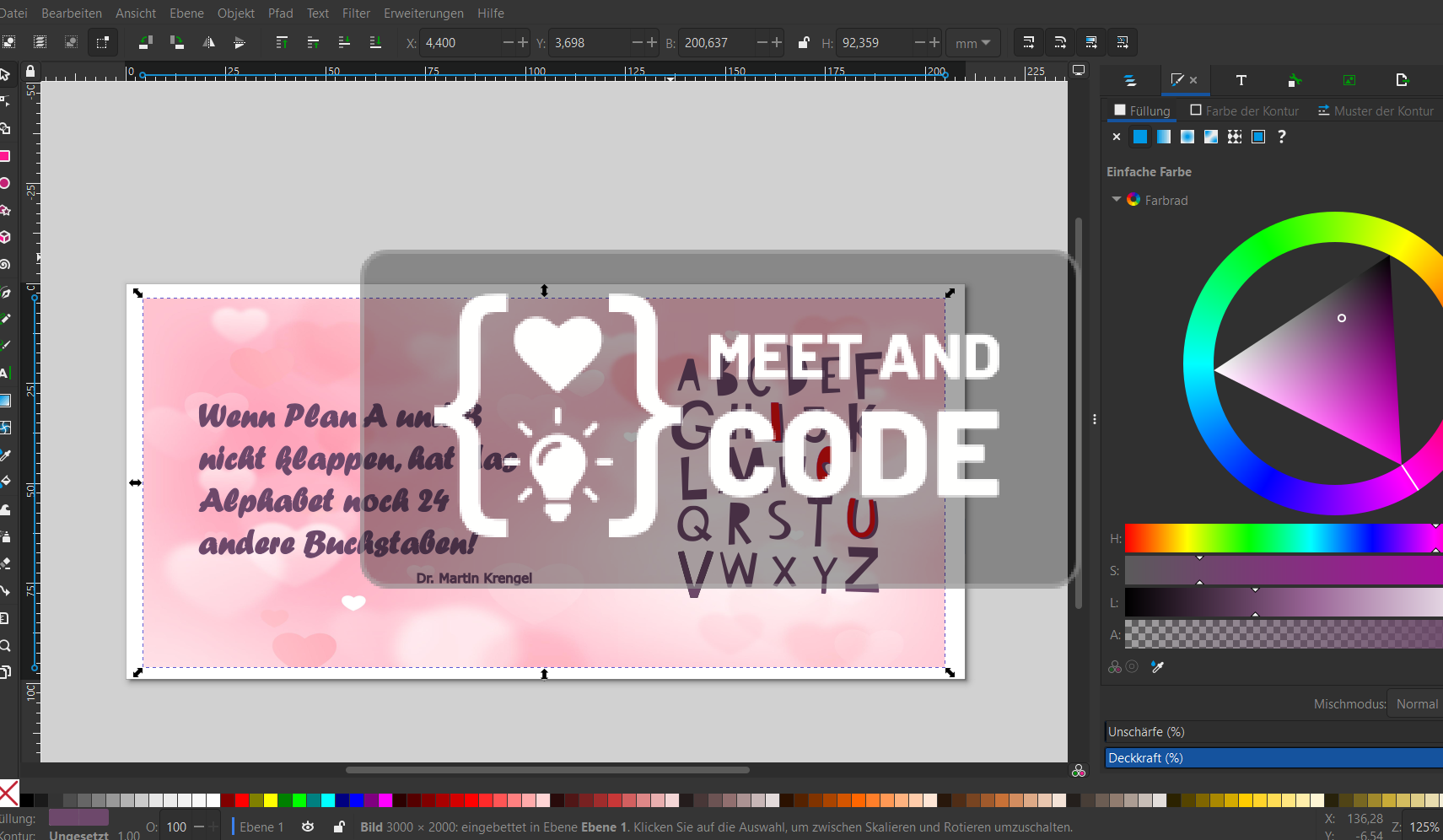Open the Filter menu
Image resolution: width=1443 pixels, height=840 pixels.
(x=356, y=13)
